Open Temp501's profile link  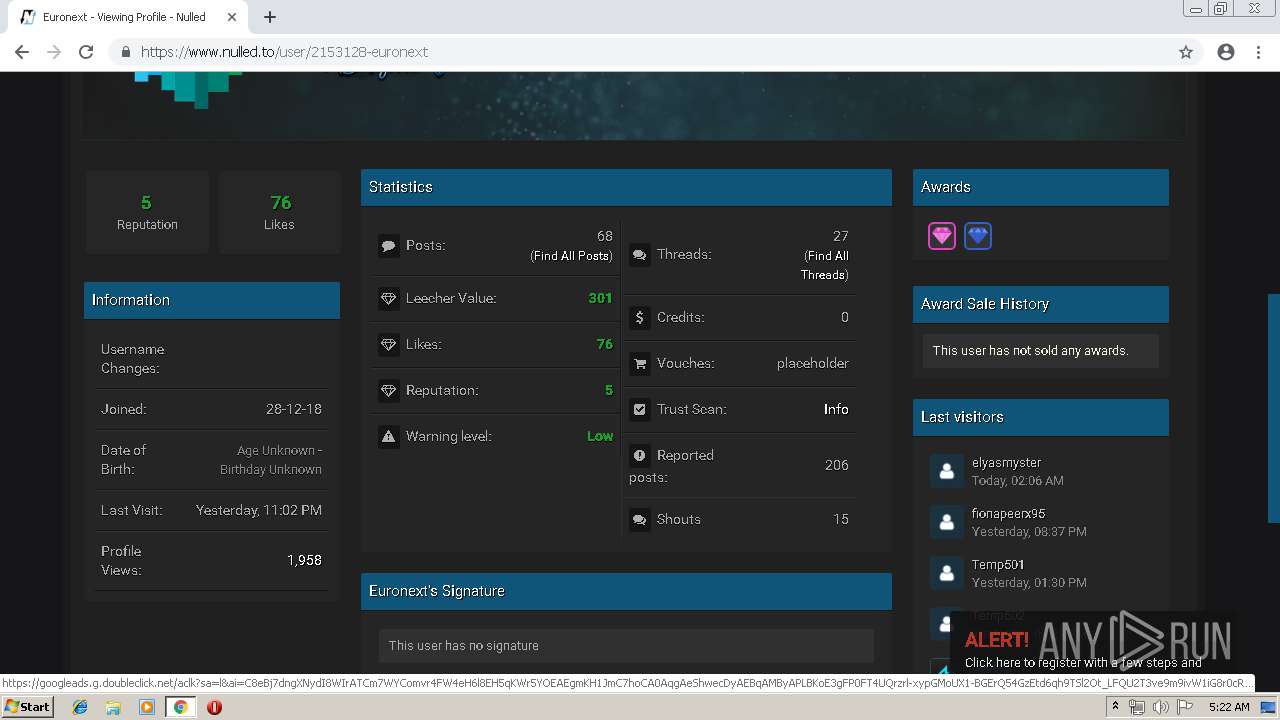(998, 565)
